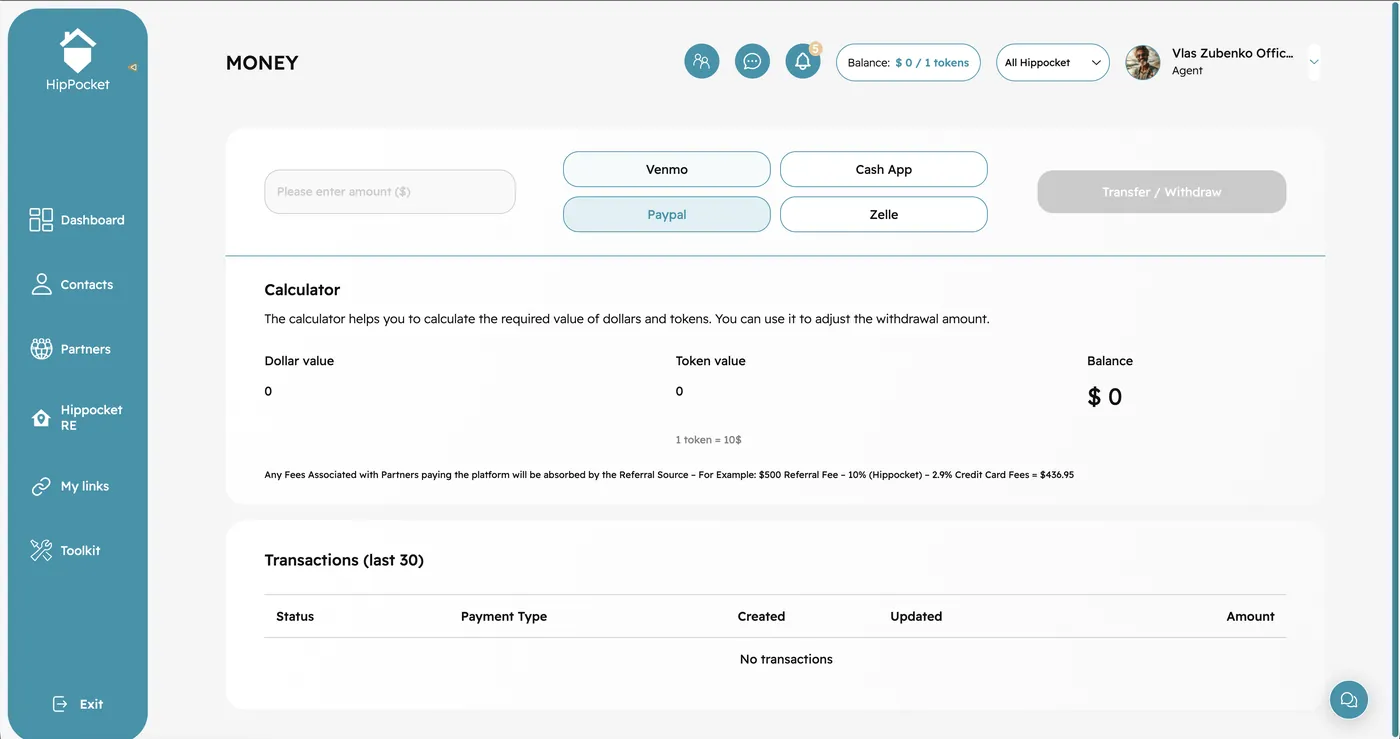Click the user profile avatar photo
1400x739 pixels.
(x=1143, y=62)
